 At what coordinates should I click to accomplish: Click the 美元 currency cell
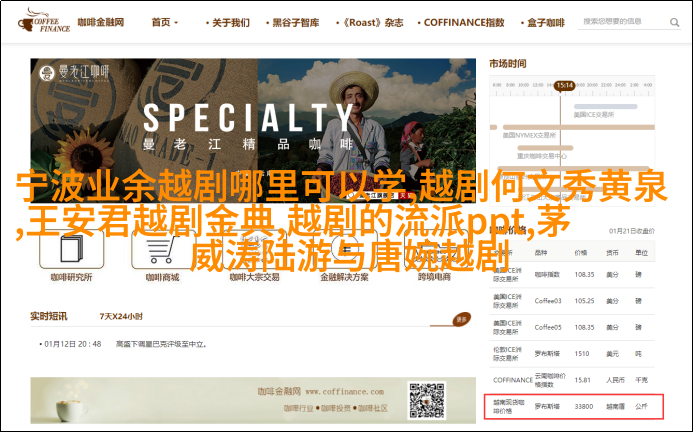click(x=613, y=354)
